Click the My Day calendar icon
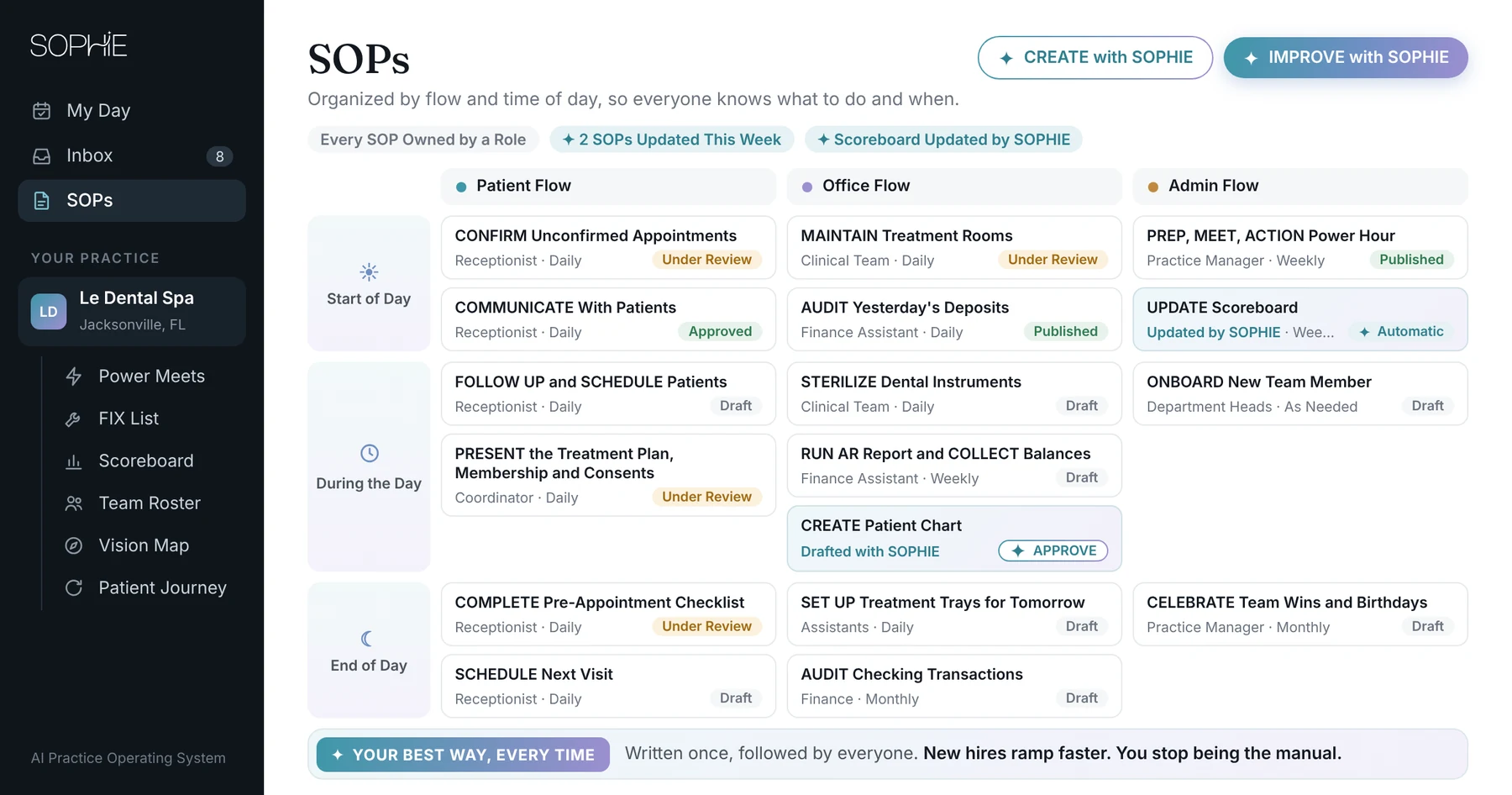The image size is (1512, 795). [41, 111]
